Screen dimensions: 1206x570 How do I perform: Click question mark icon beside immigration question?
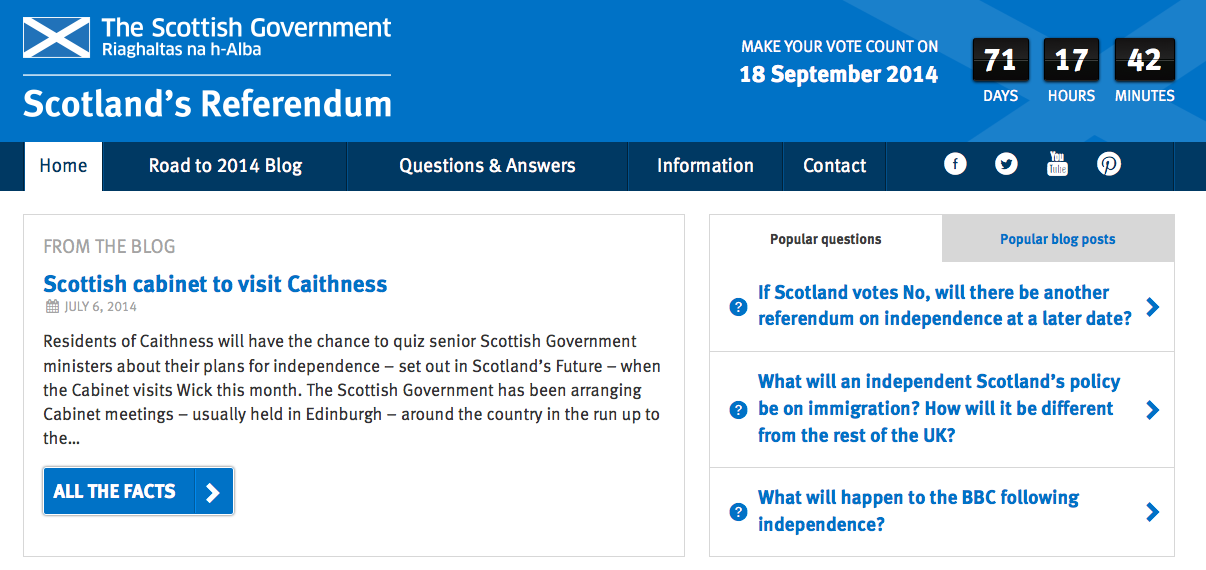(x=739, y=410)
